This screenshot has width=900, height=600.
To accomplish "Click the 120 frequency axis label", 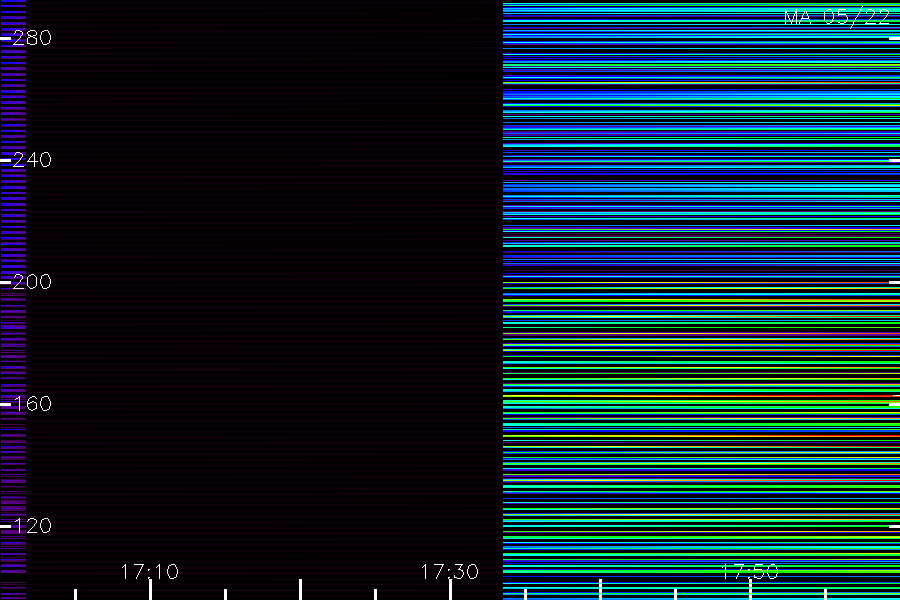I will (x=32, y=525).
